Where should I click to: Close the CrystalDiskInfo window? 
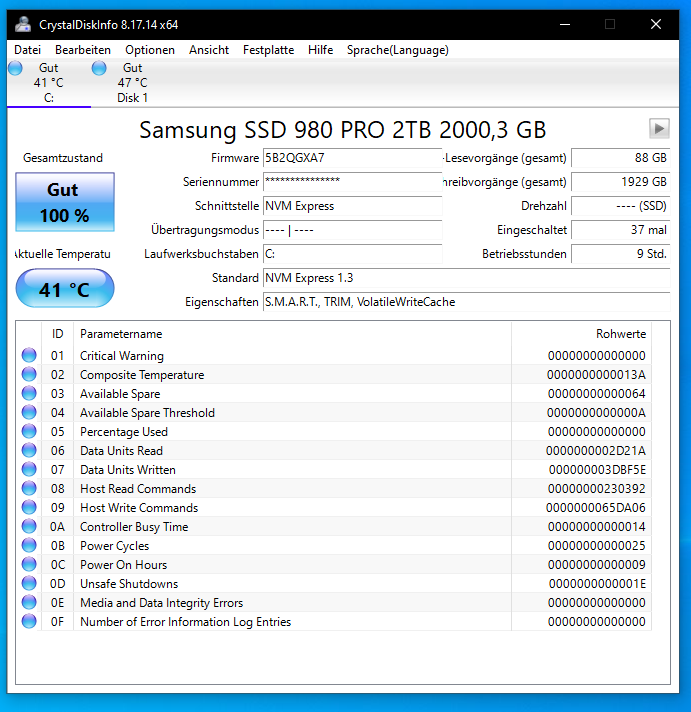tap(656, 25)
